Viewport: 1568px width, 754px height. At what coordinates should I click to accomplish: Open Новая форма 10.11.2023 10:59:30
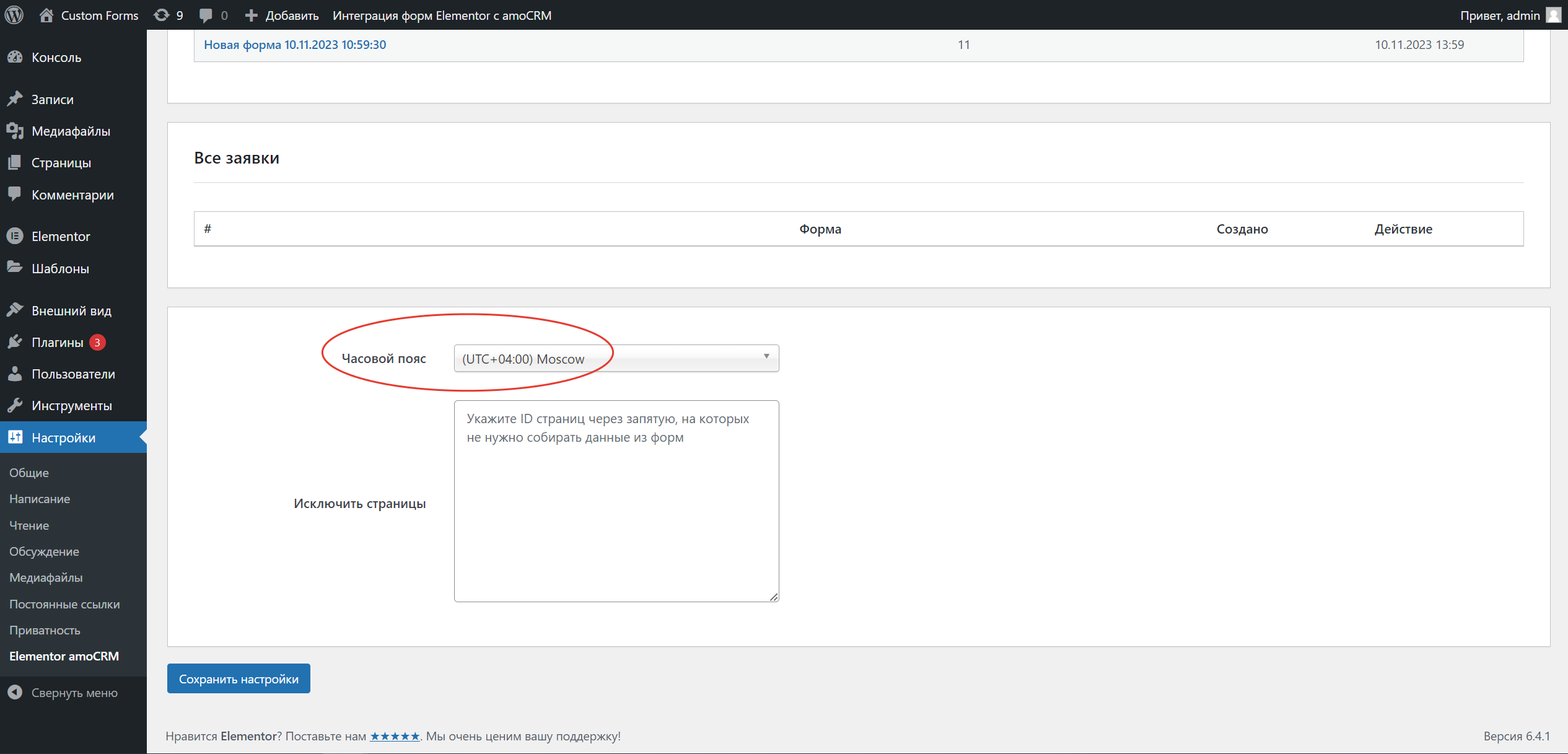295,44
